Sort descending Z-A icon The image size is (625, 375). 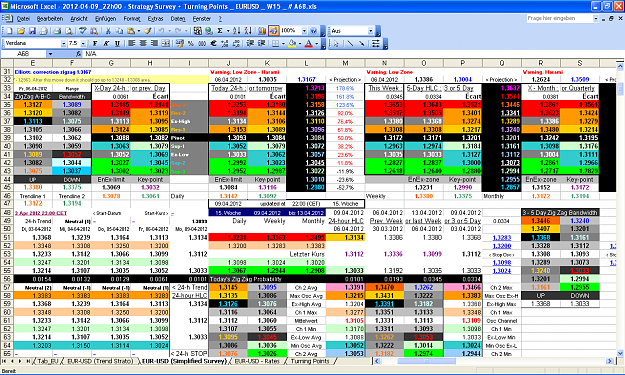click(x=248, y=31)
